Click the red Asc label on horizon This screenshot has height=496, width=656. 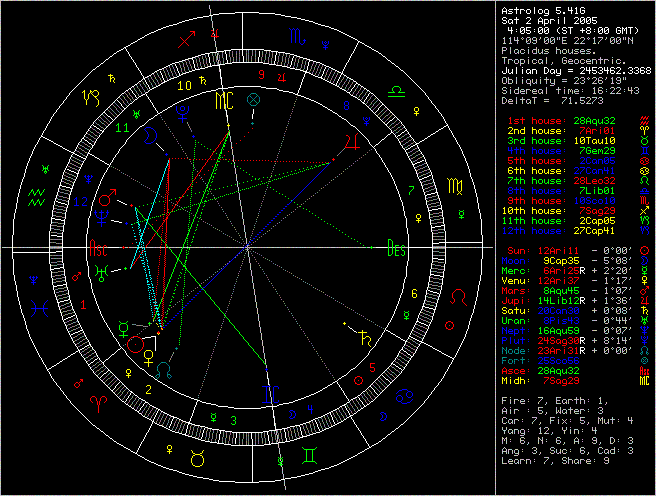(100, 251)
